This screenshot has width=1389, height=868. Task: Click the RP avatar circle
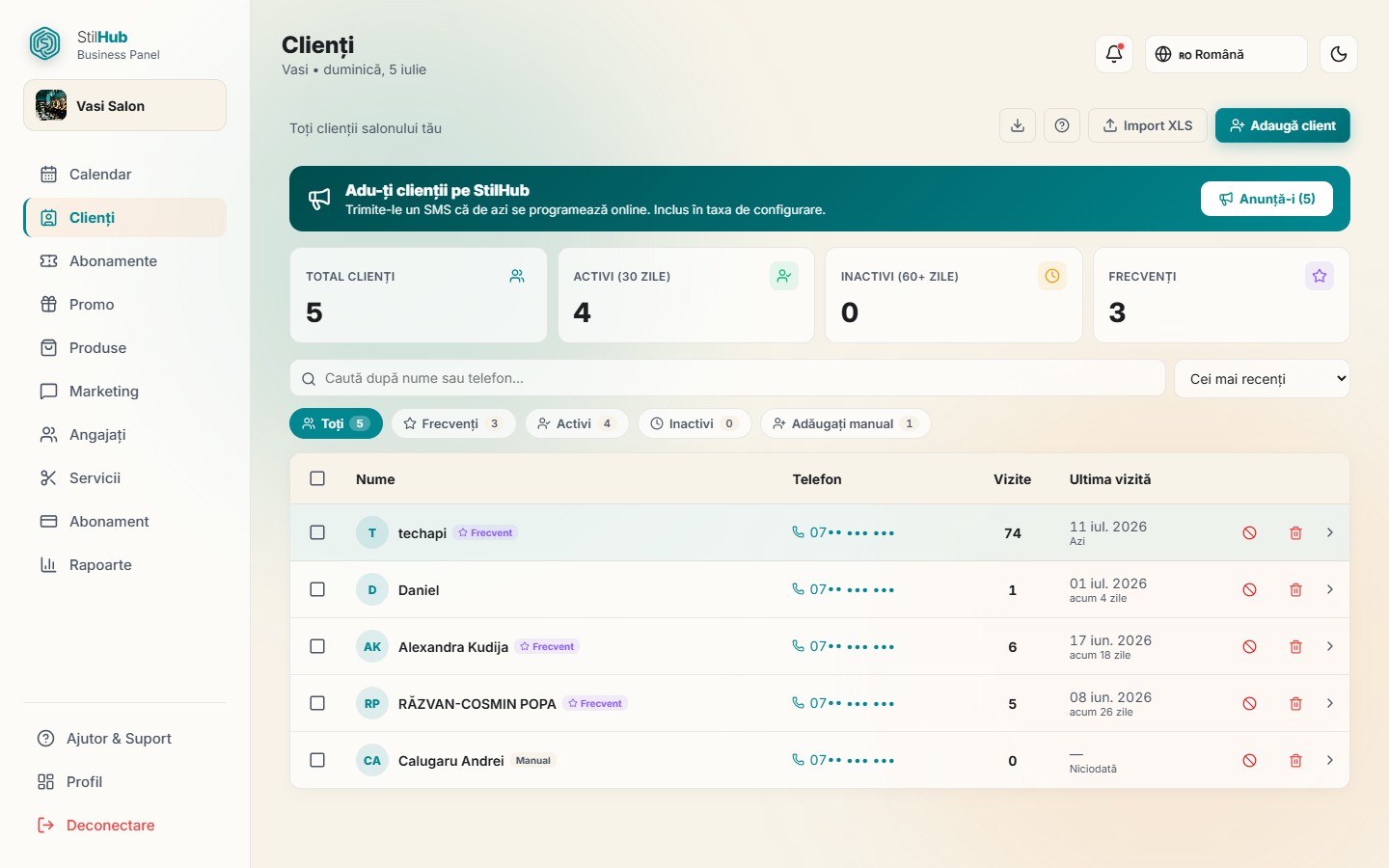click(x=372, y=703)
